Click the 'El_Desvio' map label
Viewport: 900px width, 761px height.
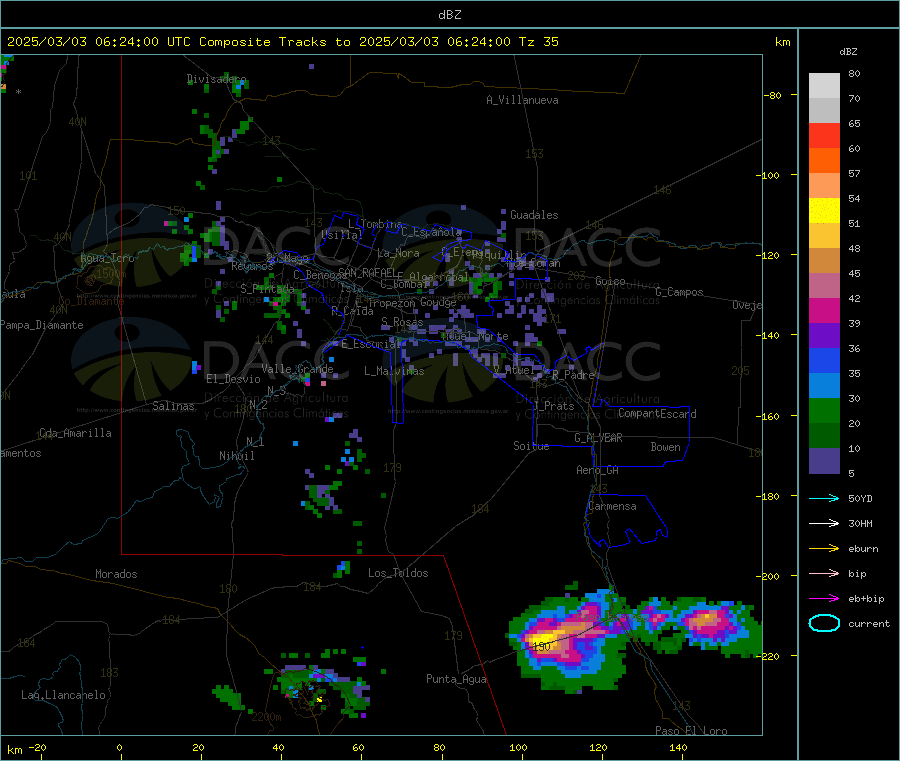click(233, 379)
